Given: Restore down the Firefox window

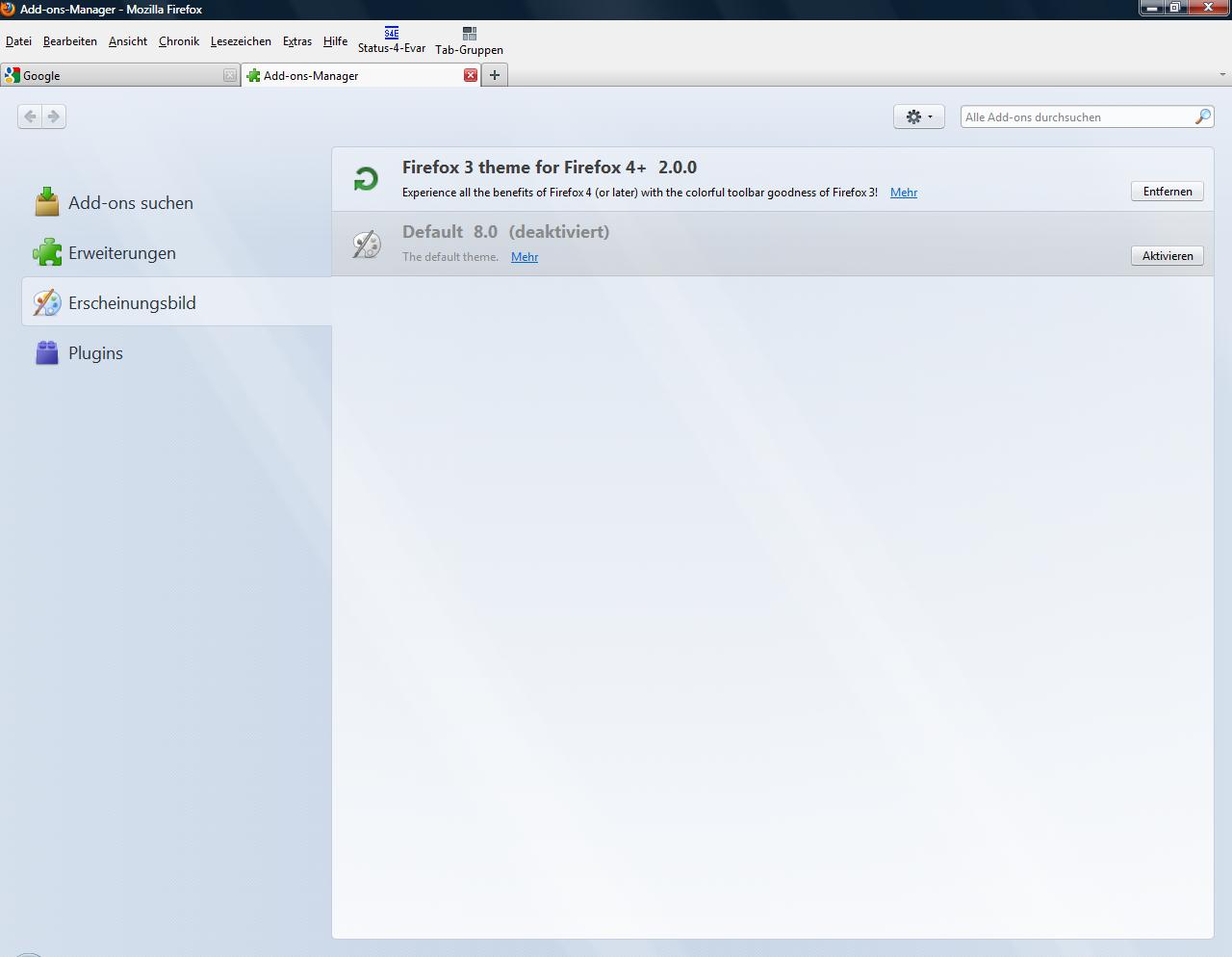Looking at the screenshot, I should pos(1176,8).
